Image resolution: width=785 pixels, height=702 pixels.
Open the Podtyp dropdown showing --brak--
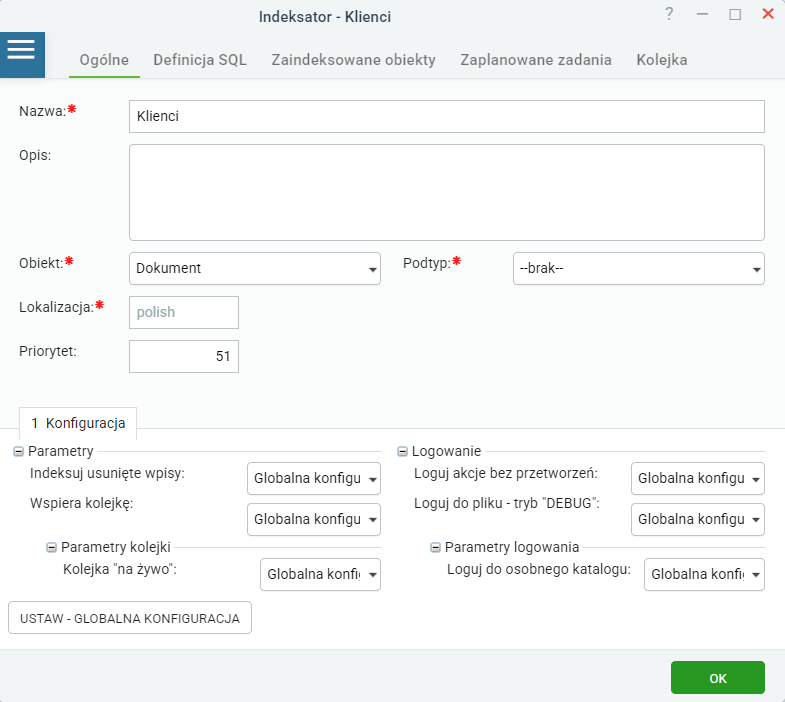pos(639,268)
